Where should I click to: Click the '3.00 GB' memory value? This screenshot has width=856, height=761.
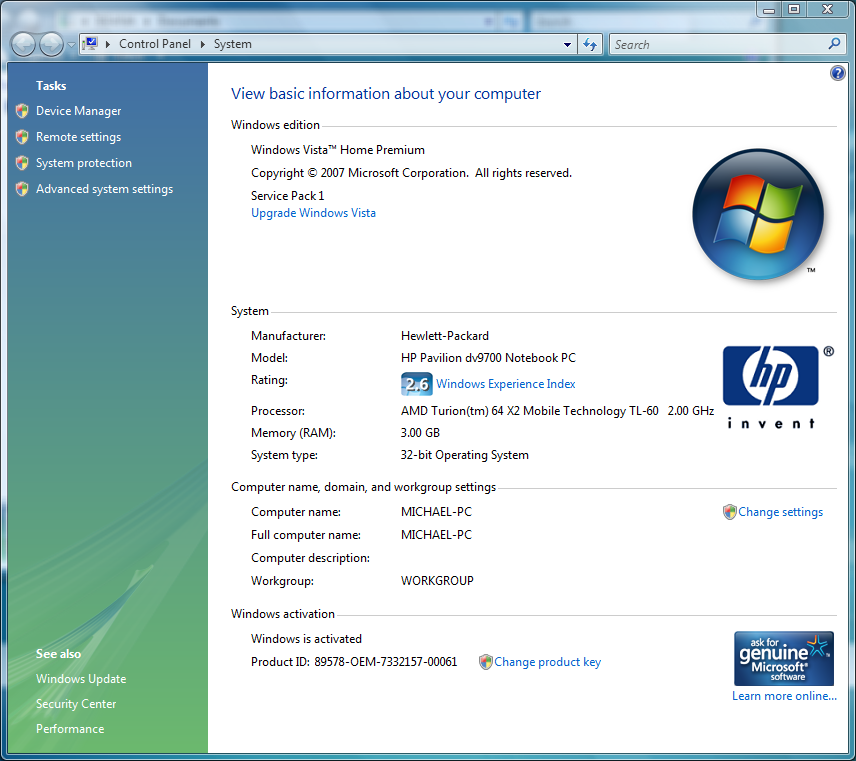(x=420, y=433)
